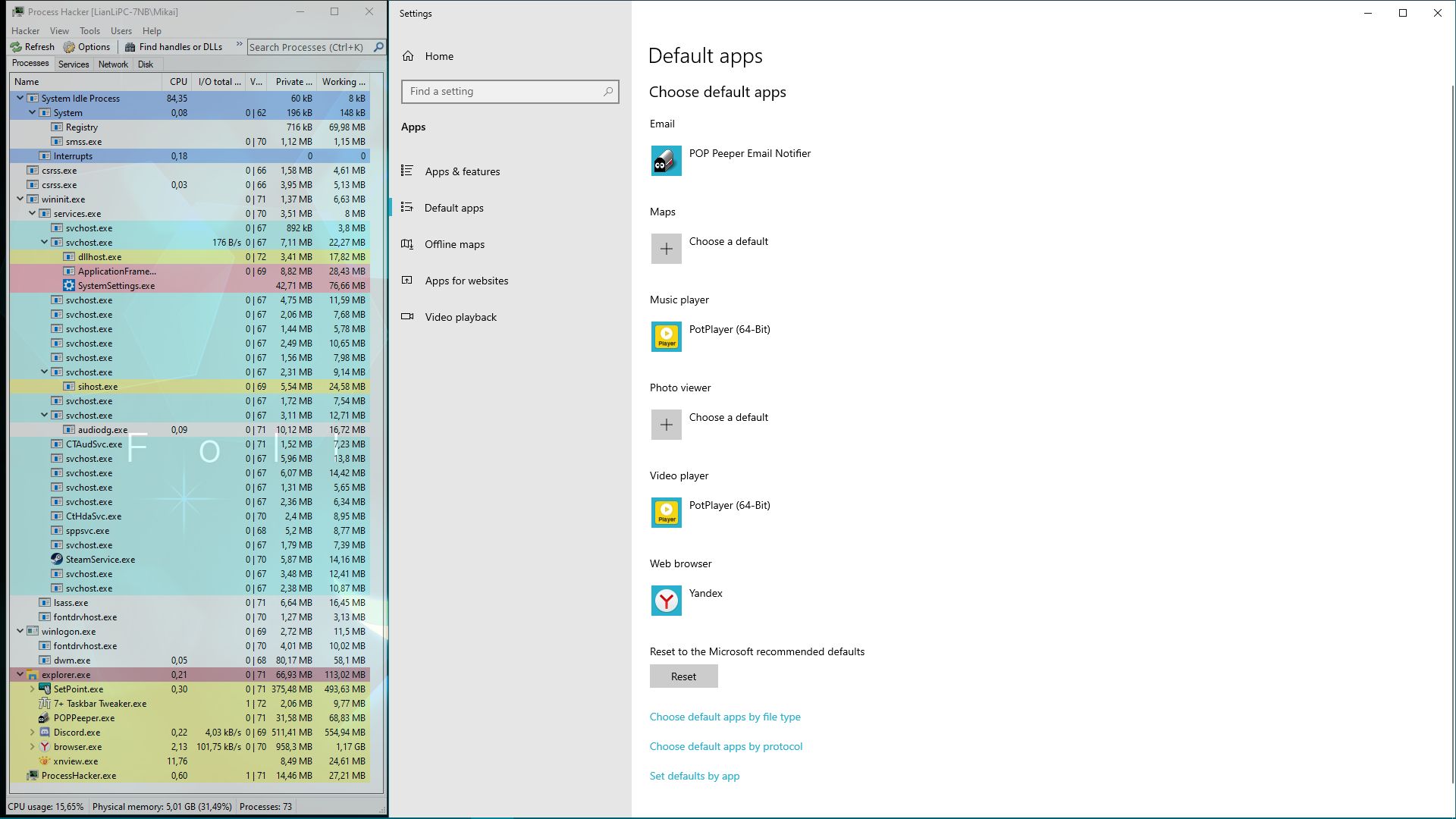Select the explorer.exe folder icon
The width and height of the screenshot is (1456, 819).
click(x=33, y=675)
